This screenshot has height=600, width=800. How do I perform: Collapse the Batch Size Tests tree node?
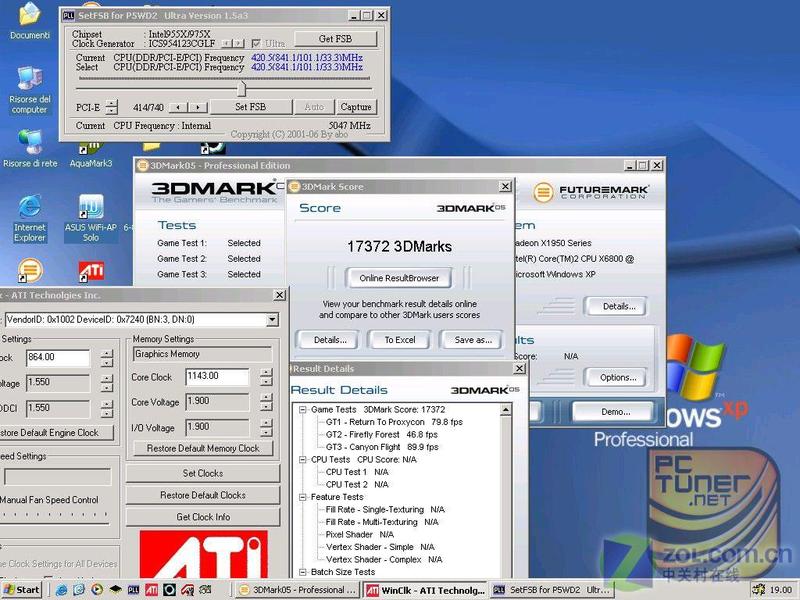coord(303,572)
